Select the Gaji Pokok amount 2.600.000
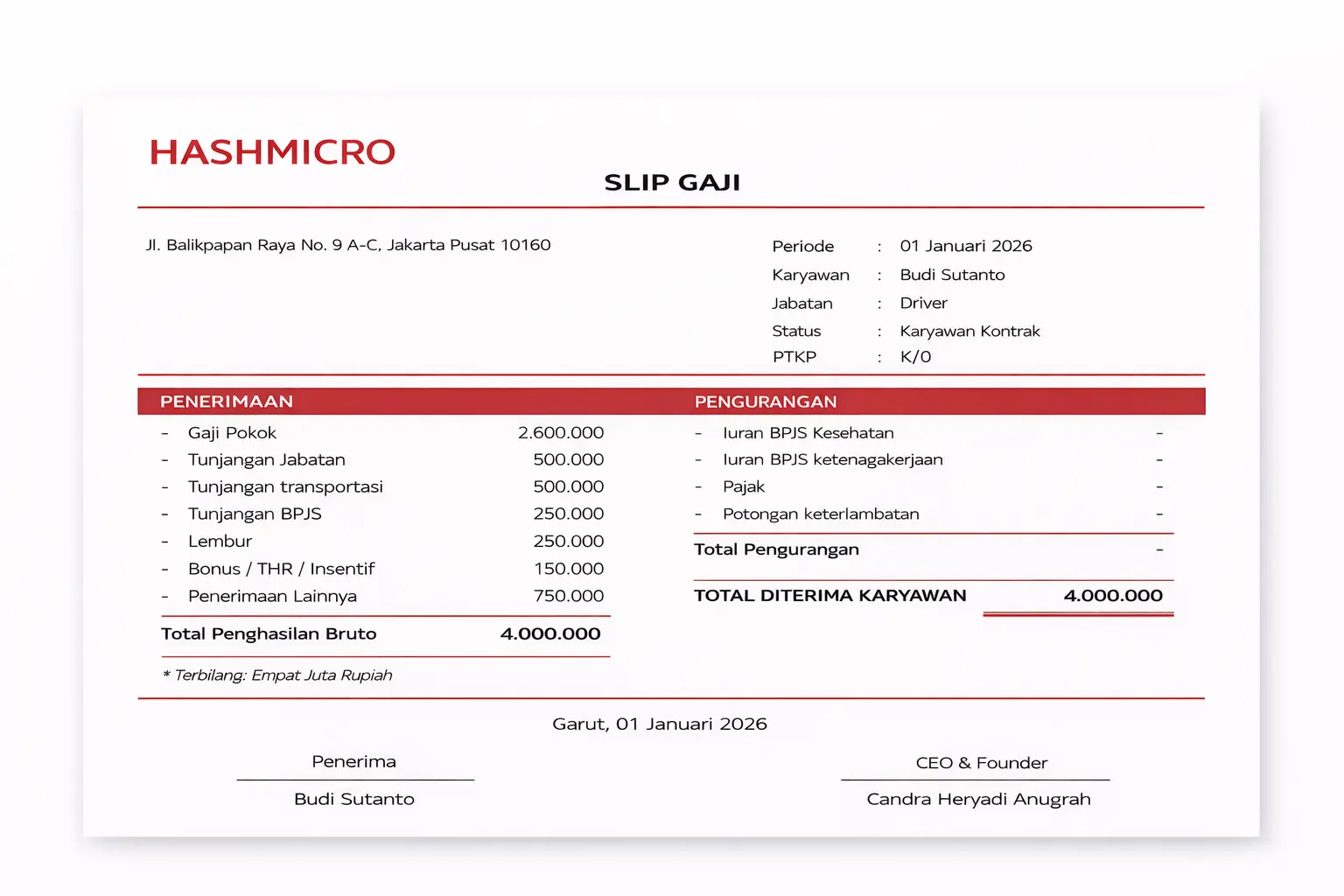 pyautogui.click(x=560, y=432)
